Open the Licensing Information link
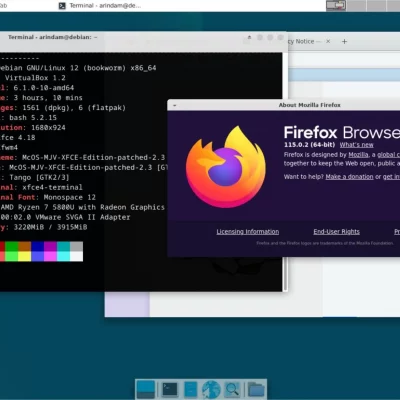 pos(248,232)
